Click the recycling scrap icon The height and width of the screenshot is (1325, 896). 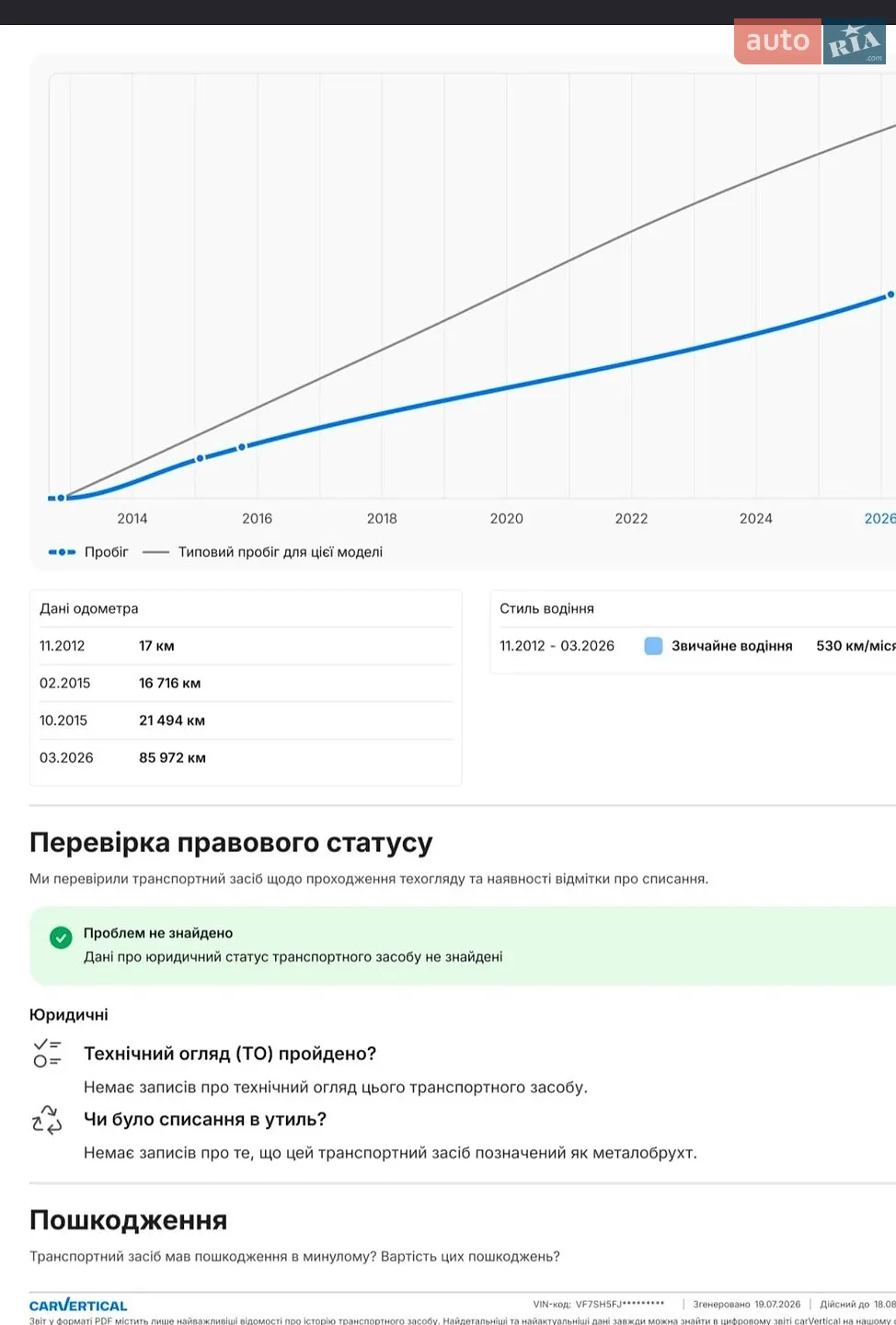tap(47, 1120)
